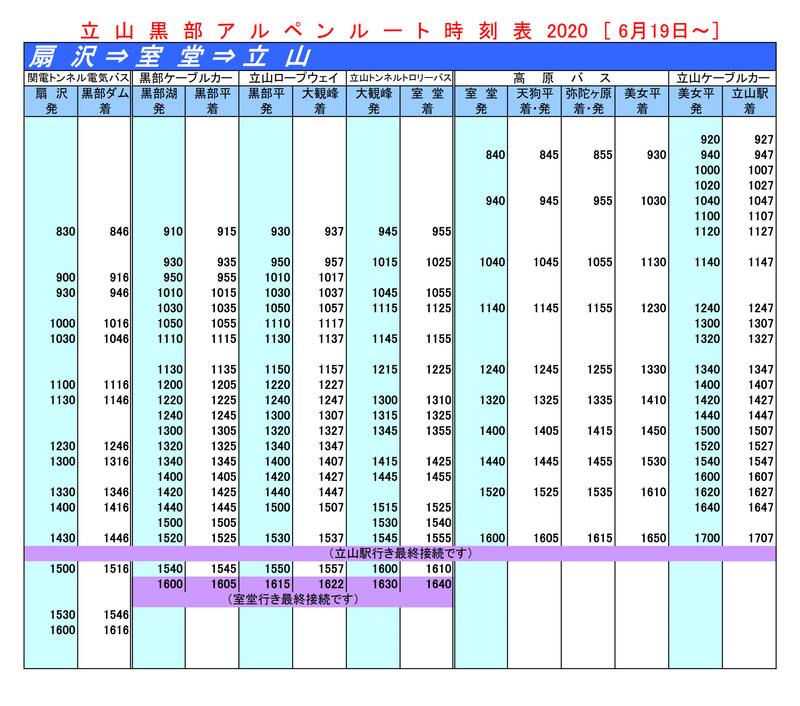Select the 黒部ダム arrival time 1016

pos(116,323)
